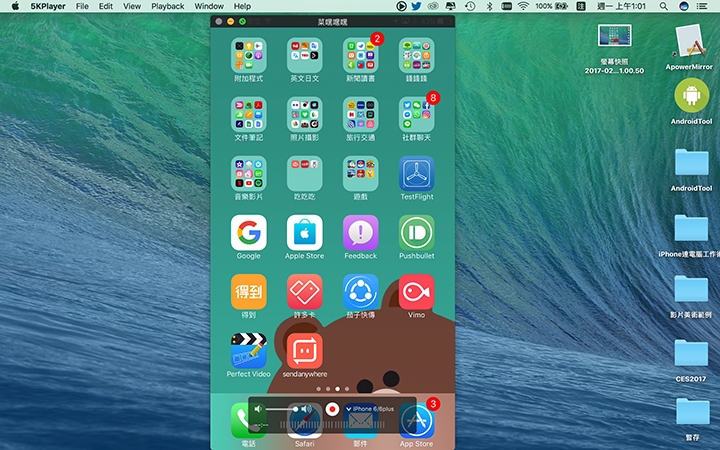Open the Edit menu
The image size is (720, 450).
click(x=106, y=6)
